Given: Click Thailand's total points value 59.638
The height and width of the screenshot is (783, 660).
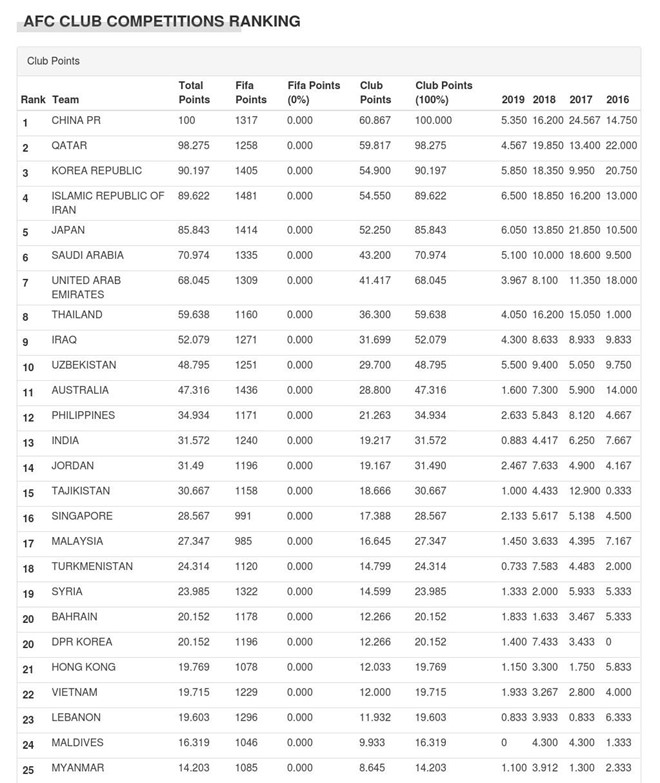Looking at the screenshot, I should click(x=195, y=314).
